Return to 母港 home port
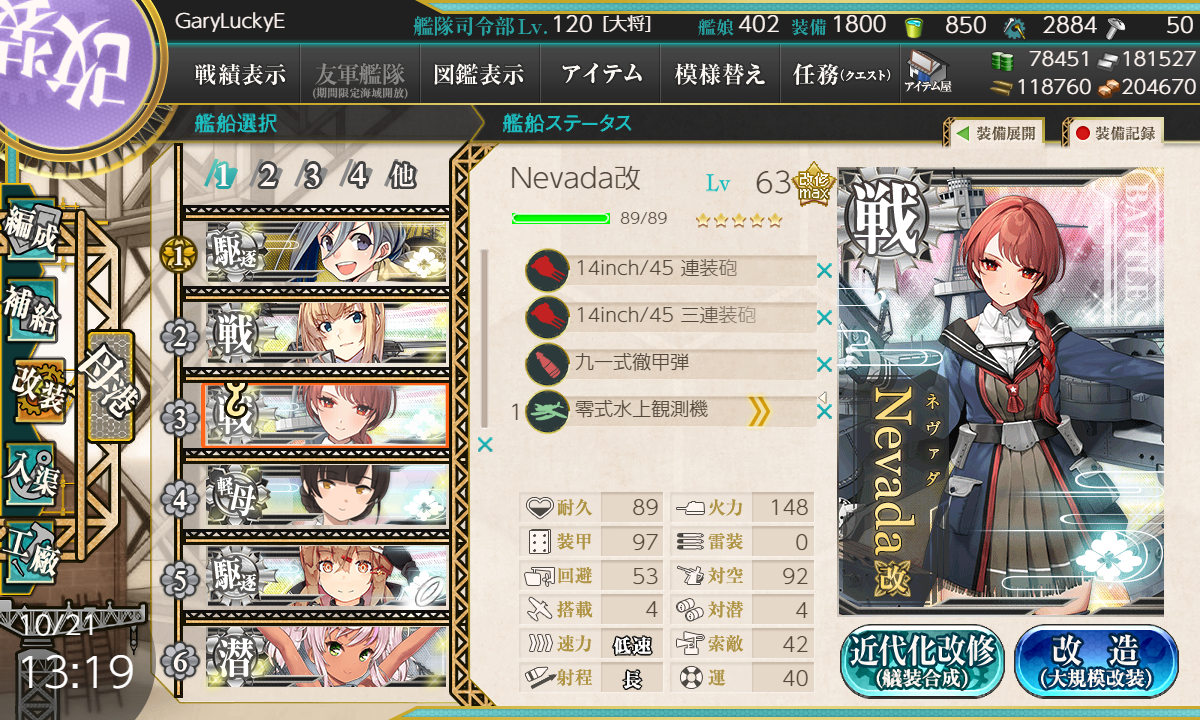 click(108, 385)
